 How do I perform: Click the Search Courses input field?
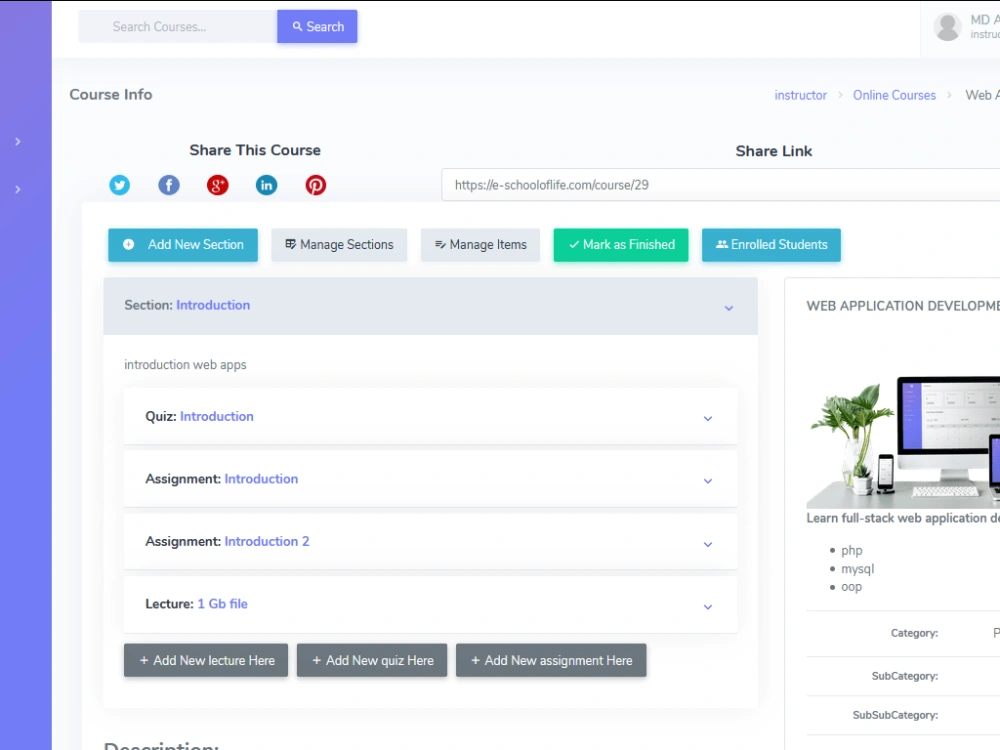point(178,27)
